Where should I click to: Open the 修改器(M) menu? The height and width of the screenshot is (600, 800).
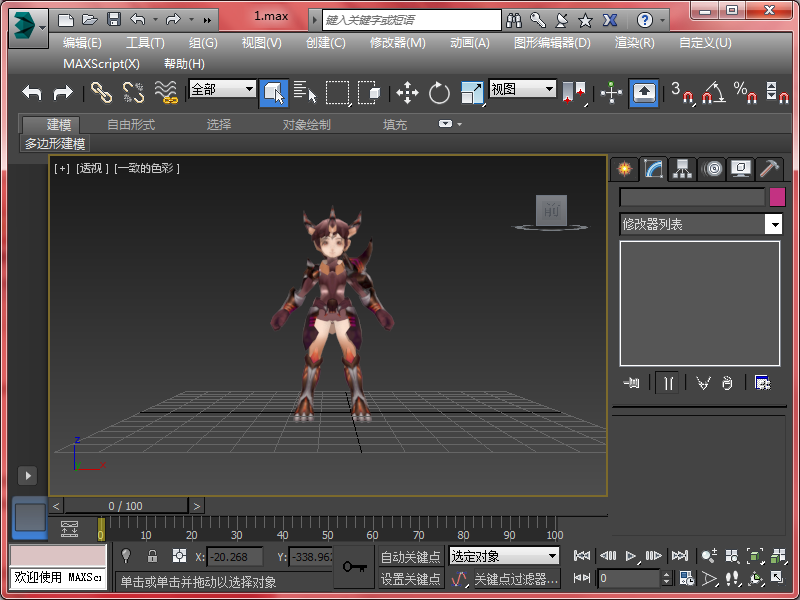397,43
